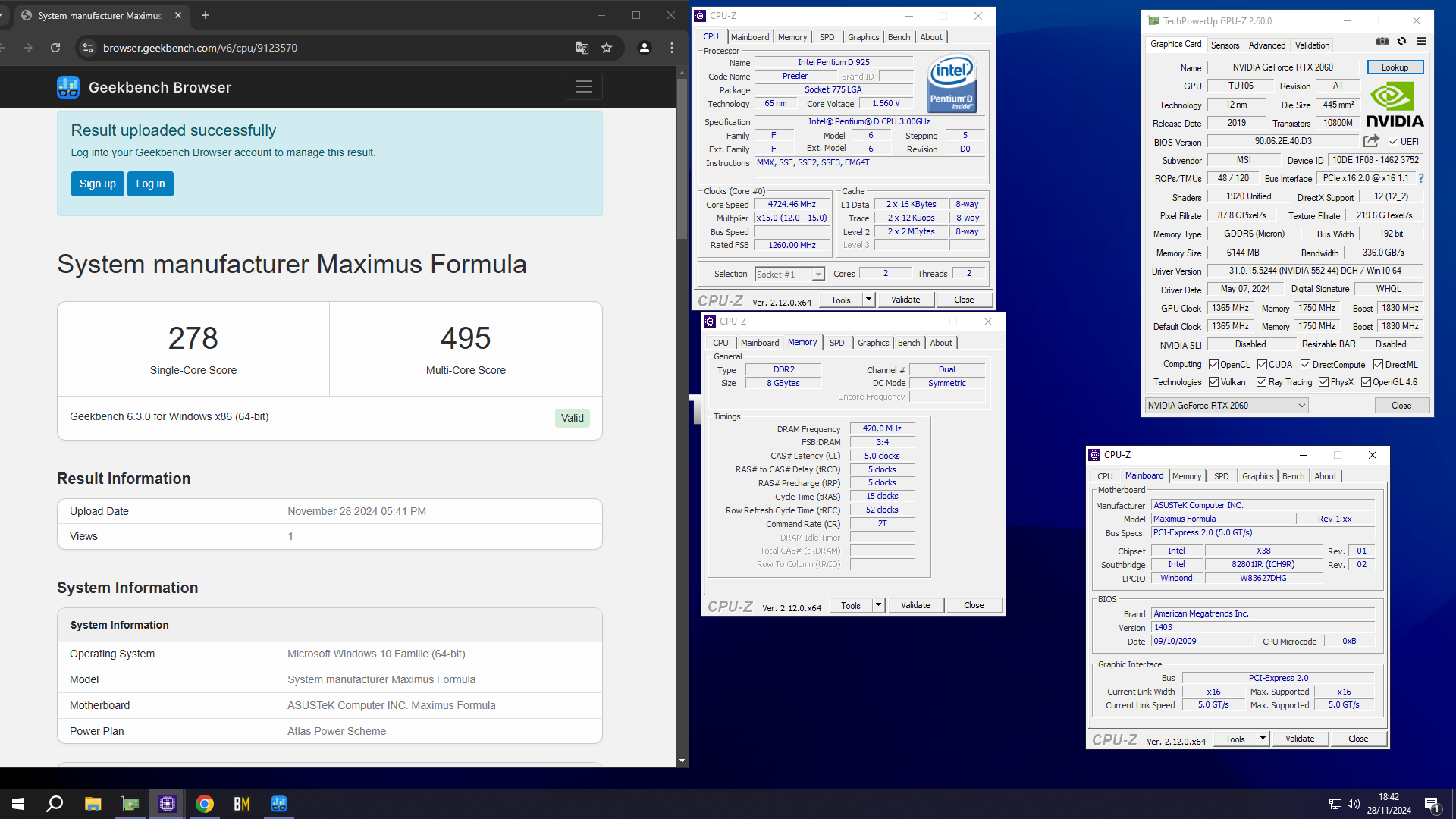Open Windows Search from the taskbar

coord(55,804)
